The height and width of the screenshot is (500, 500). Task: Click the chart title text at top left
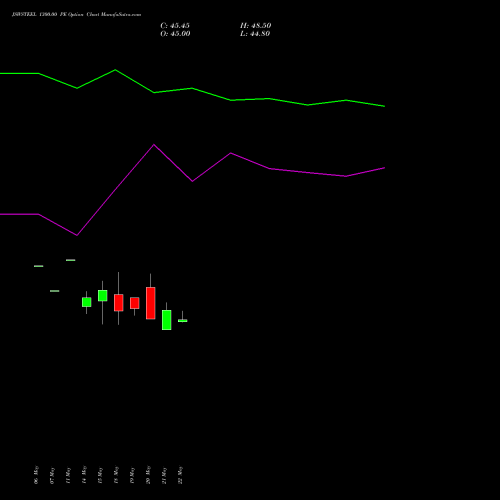[x=76, y=15]
